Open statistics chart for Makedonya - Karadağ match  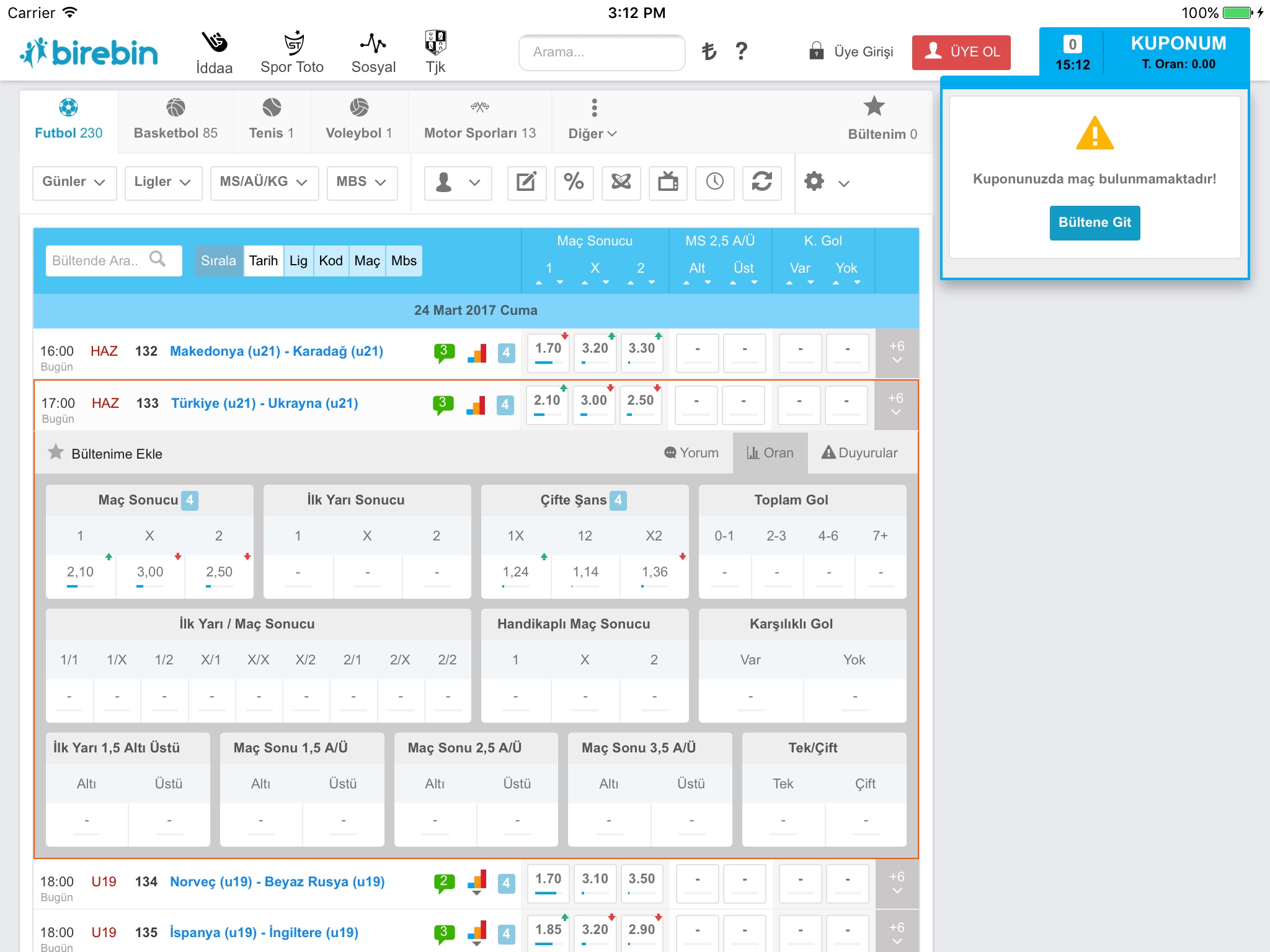pyautogui.click(x=476, y=353)
